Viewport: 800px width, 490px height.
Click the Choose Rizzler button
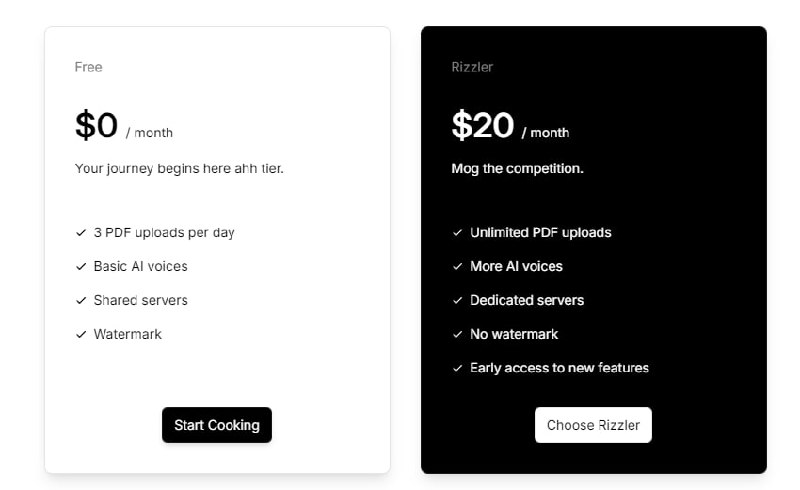click(x=593, y=425)
